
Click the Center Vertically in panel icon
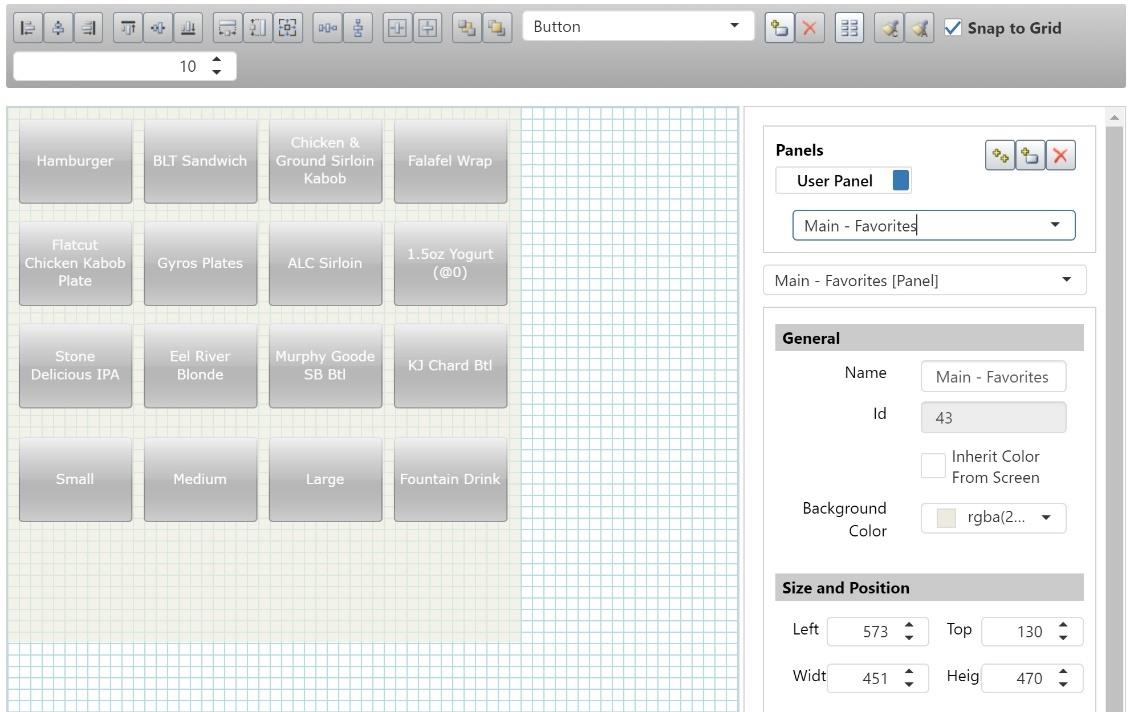pos(427,28)
